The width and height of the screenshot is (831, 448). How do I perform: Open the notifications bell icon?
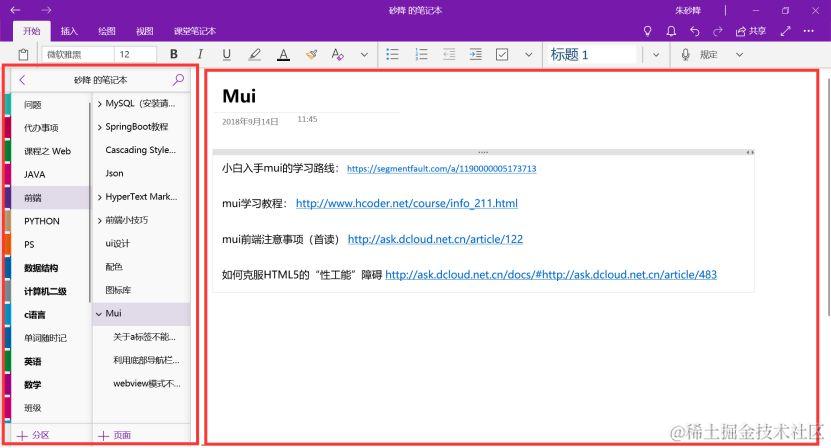coord(671,31)
